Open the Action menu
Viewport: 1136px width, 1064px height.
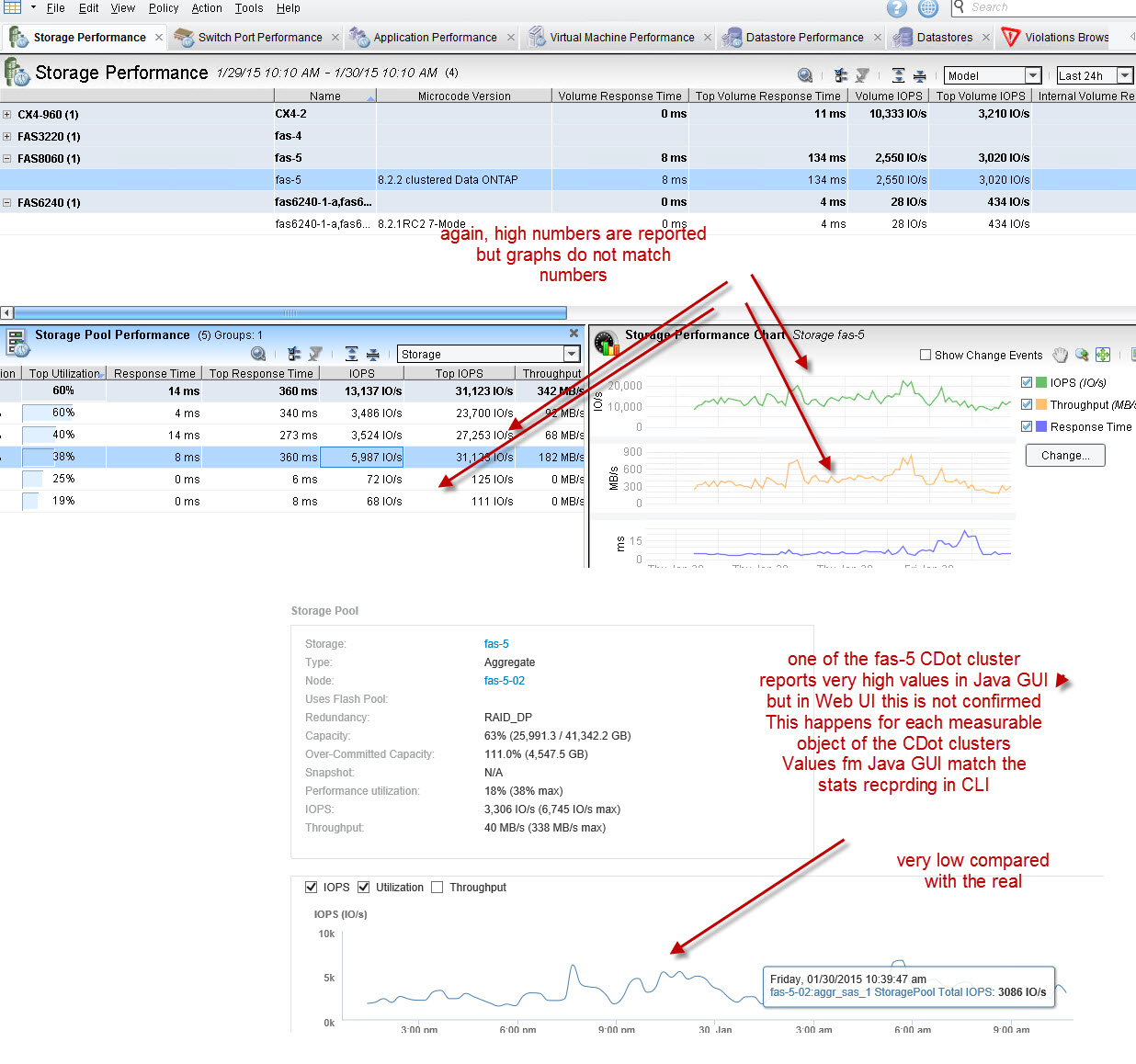coord(207,8)
